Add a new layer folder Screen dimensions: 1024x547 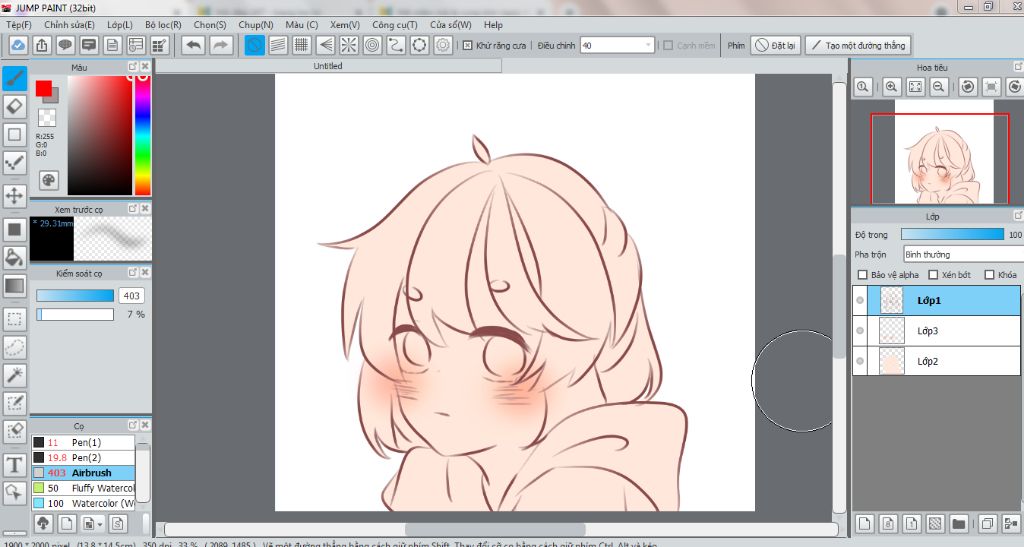[959, 524]
